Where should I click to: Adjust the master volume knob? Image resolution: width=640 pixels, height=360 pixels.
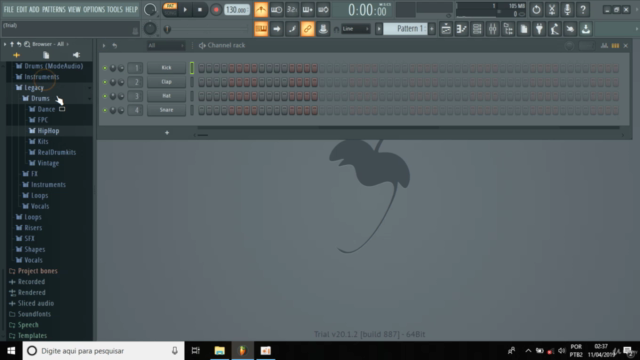150,9
